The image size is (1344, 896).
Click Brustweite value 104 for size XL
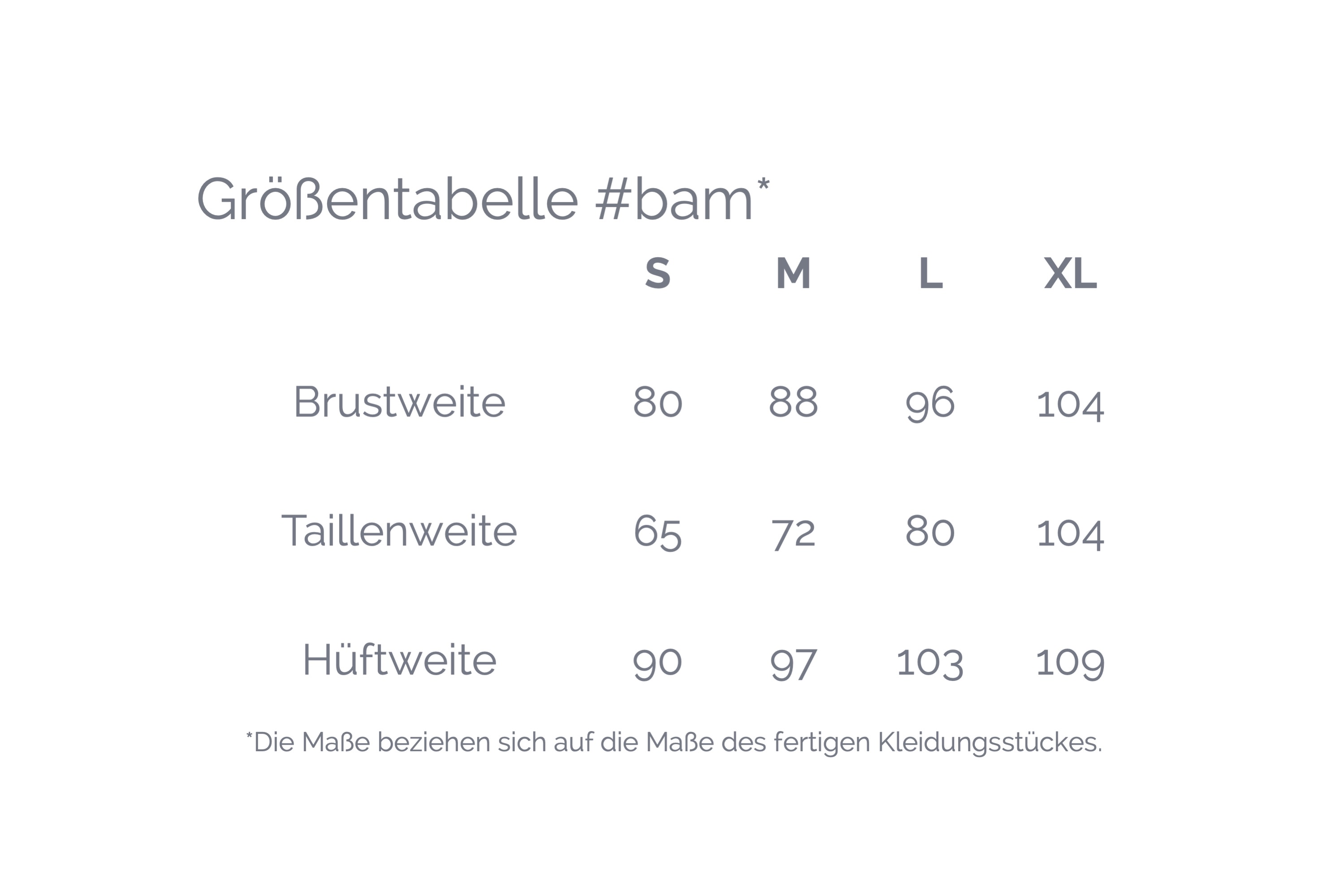[1070, 405]
